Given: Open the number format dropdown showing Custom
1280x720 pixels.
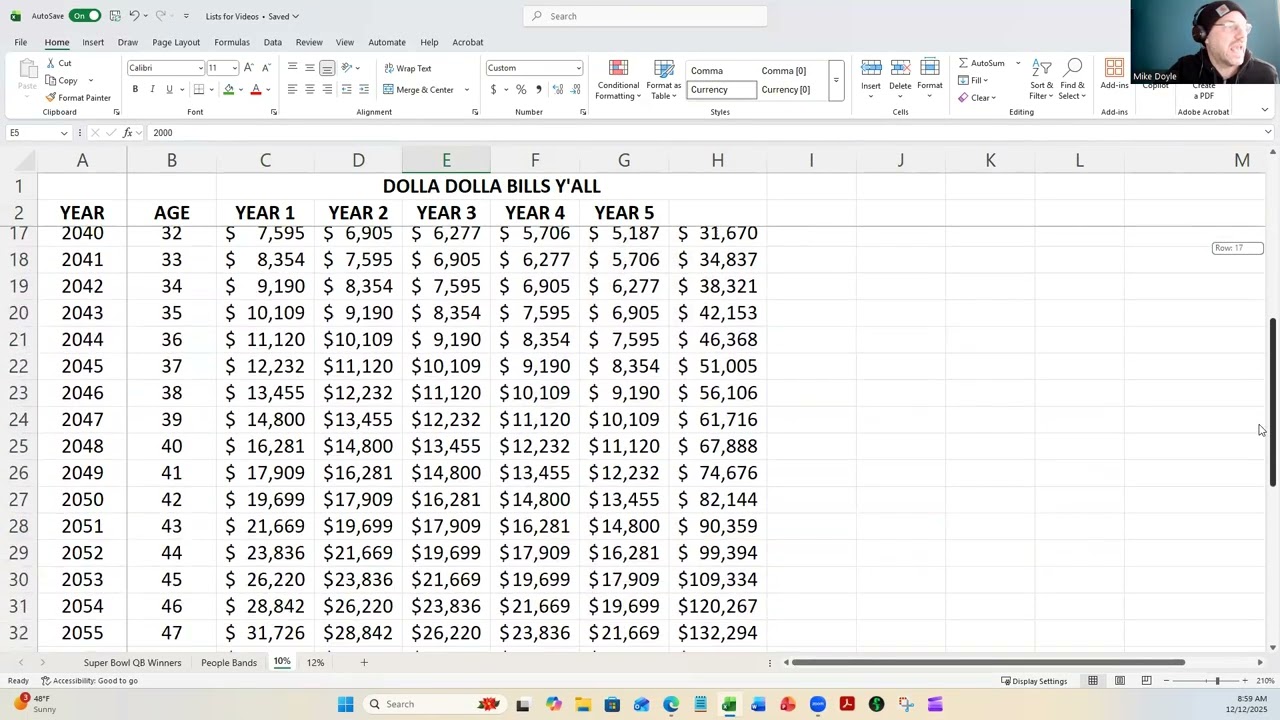Looking at the screenshot, I should click(578, 68).
